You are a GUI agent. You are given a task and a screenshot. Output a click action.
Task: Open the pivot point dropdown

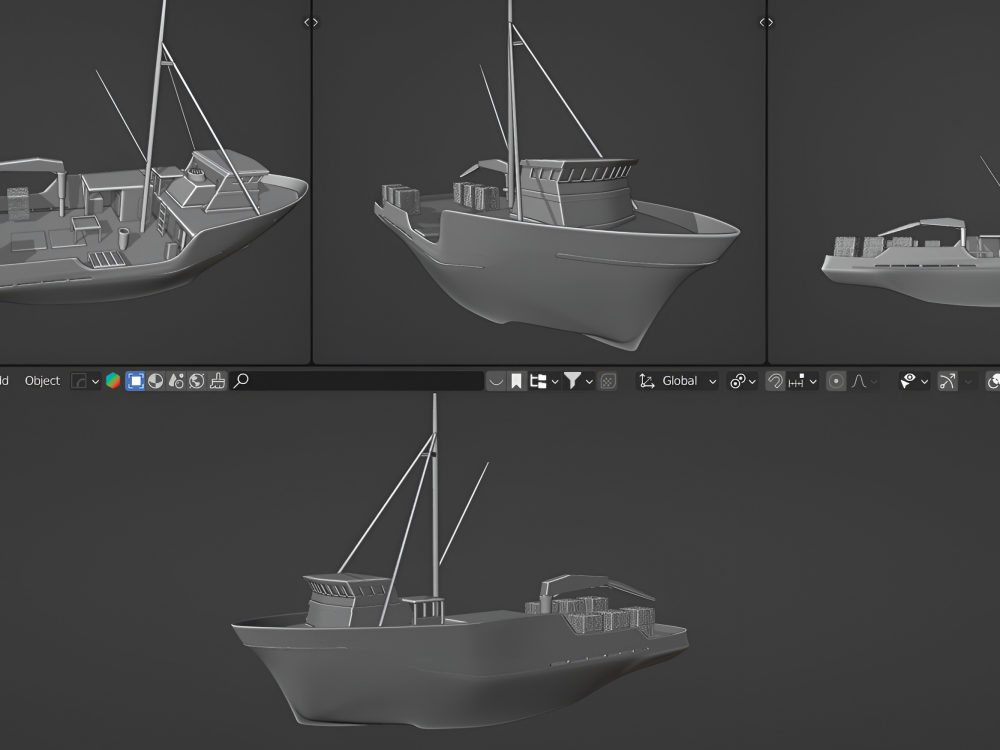pos(743,381)
